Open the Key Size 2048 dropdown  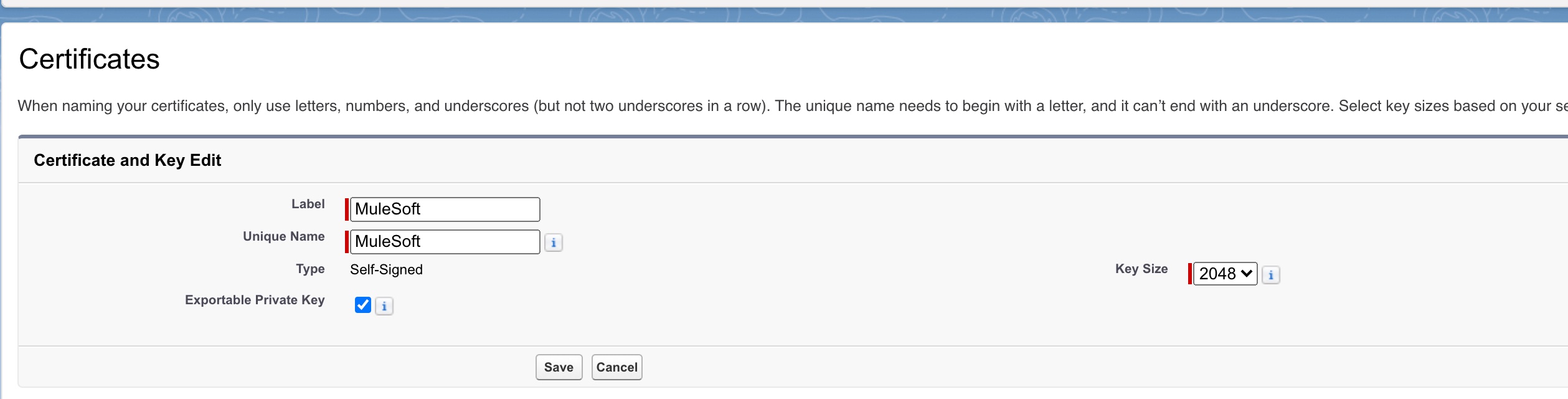[1226, 274]
